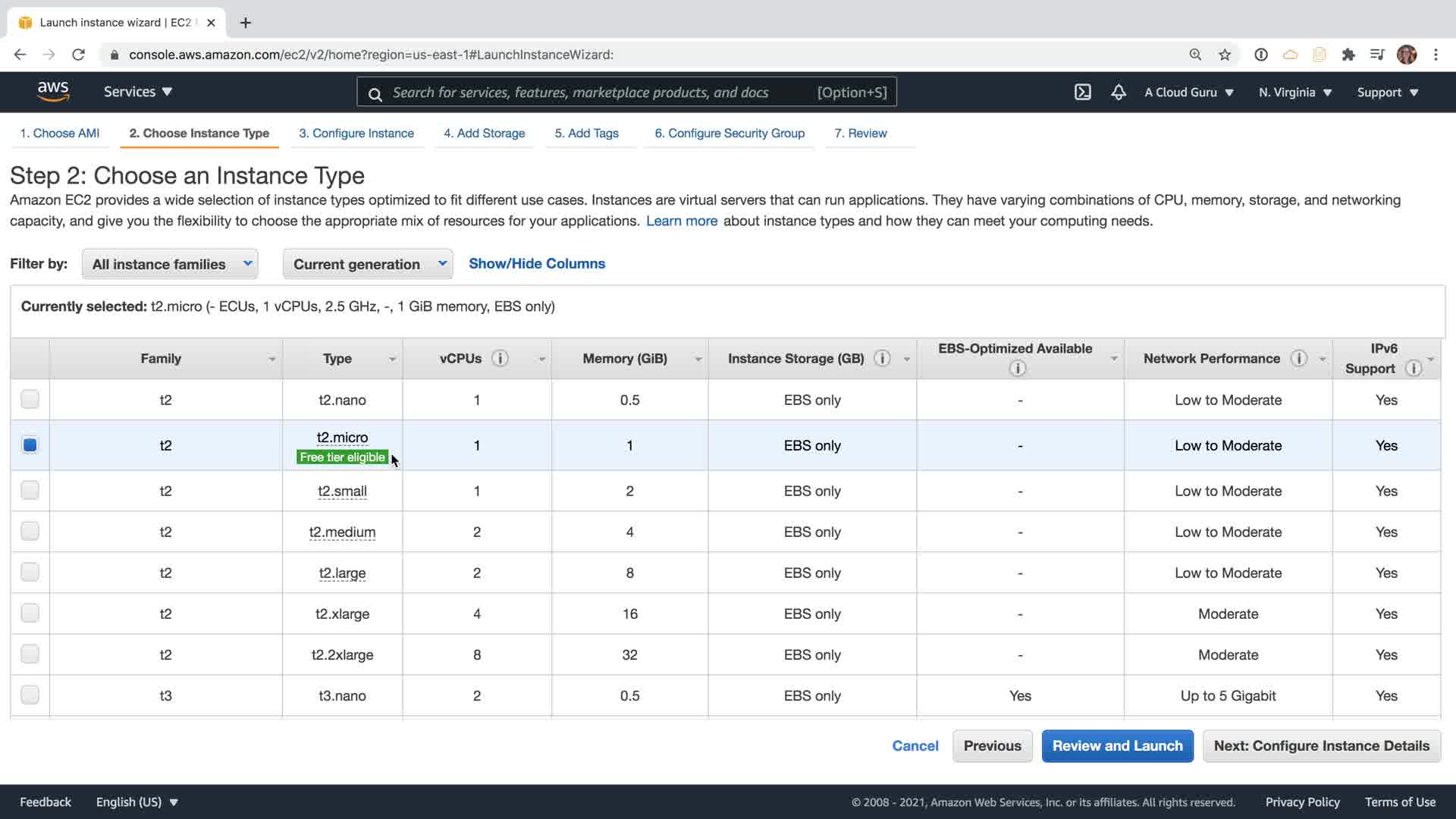Image resolution: width=1456 pixels, height=819 pixels.
Task: Open browser extensions puzzle icon
Action: point(1348,55)
